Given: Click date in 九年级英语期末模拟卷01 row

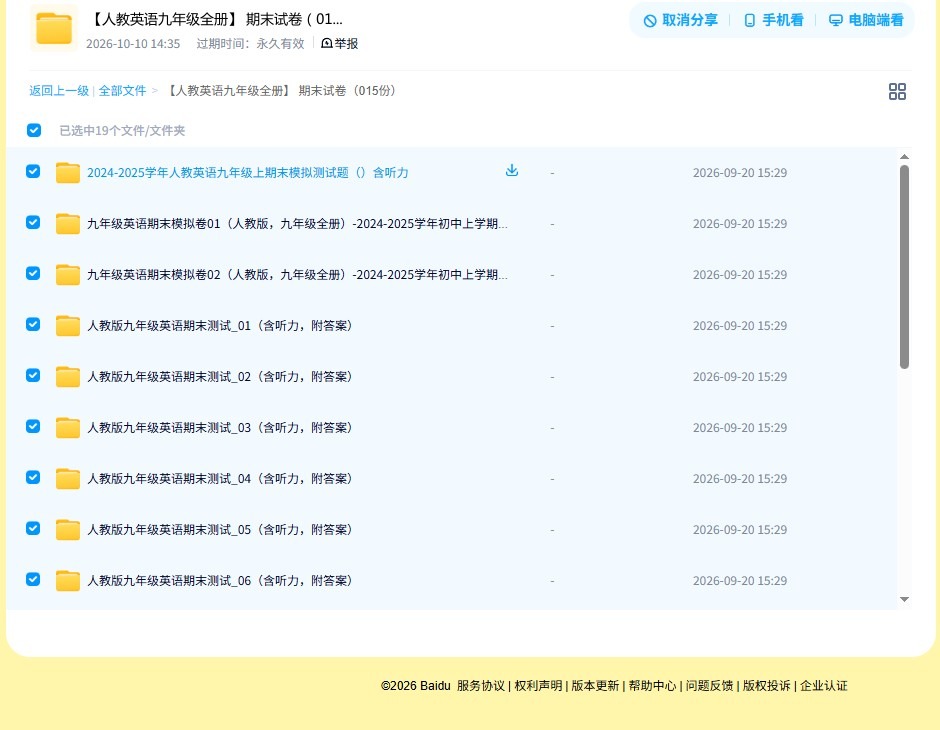Looking at the screenshot, I should click(x=740, y=224).
